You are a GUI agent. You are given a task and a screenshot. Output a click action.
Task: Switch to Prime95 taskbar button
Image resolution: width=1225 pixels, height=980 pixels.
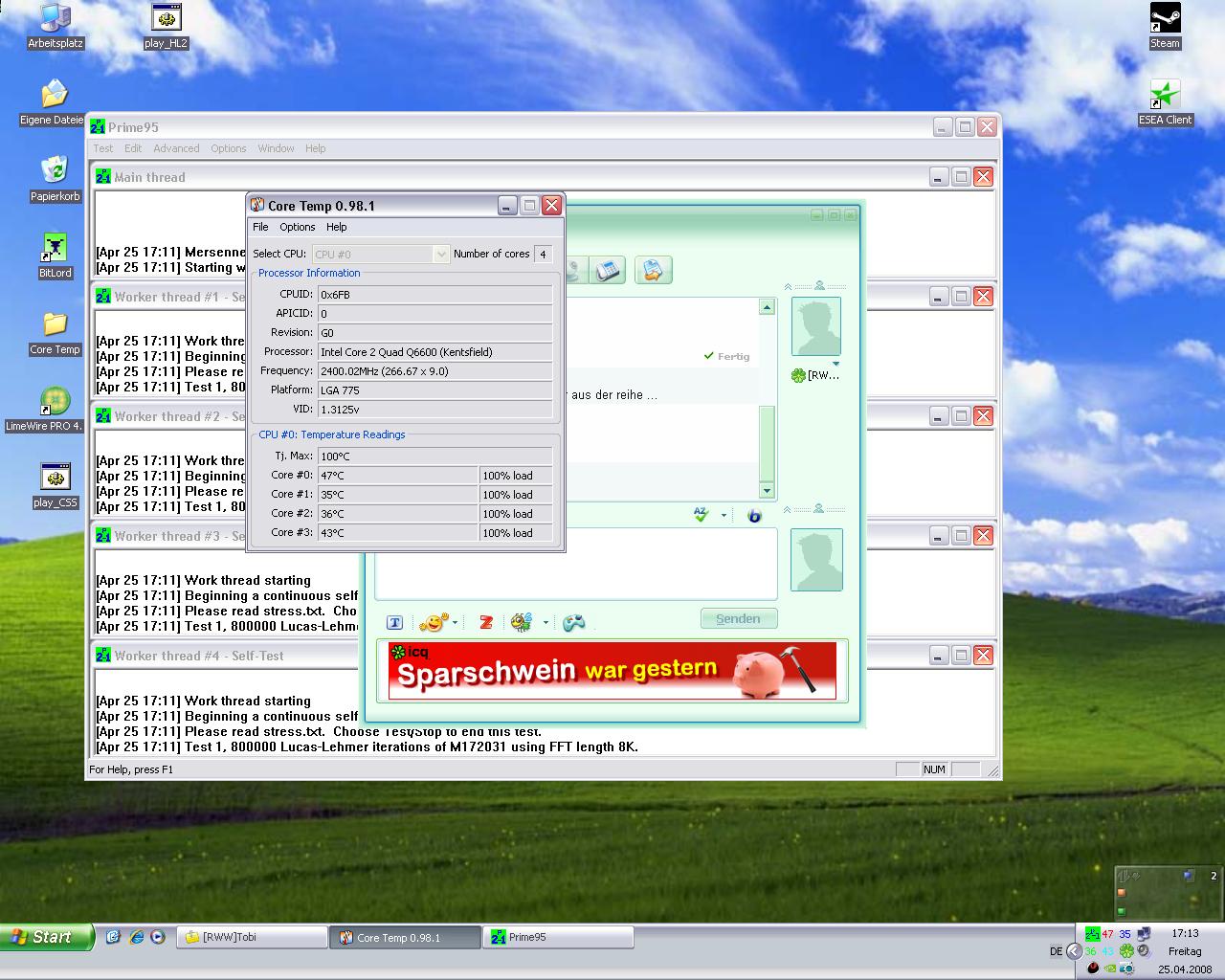[x=559, y=938]
